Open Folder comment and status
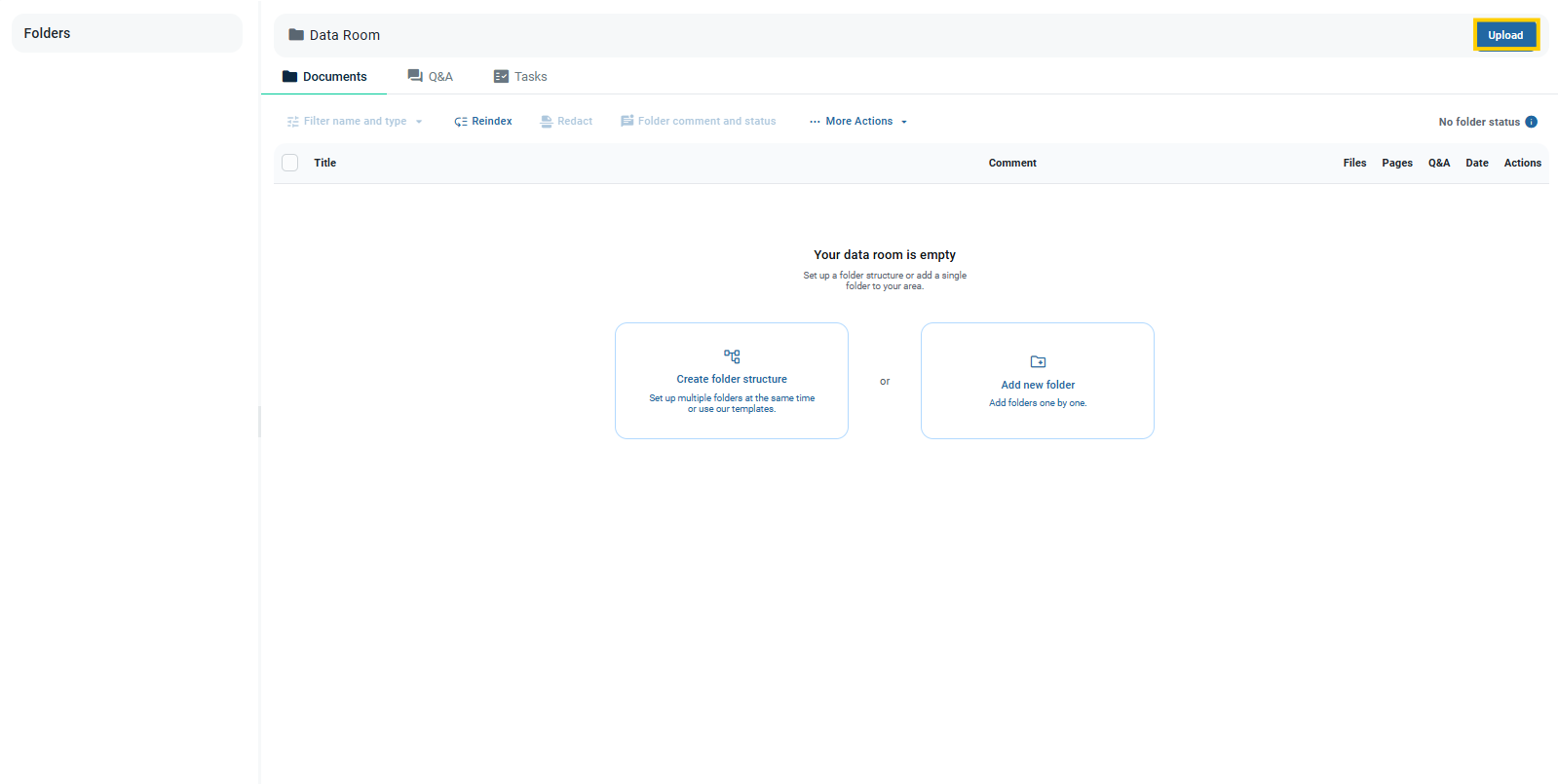The image size is (1558, 784). click(699, 122)
